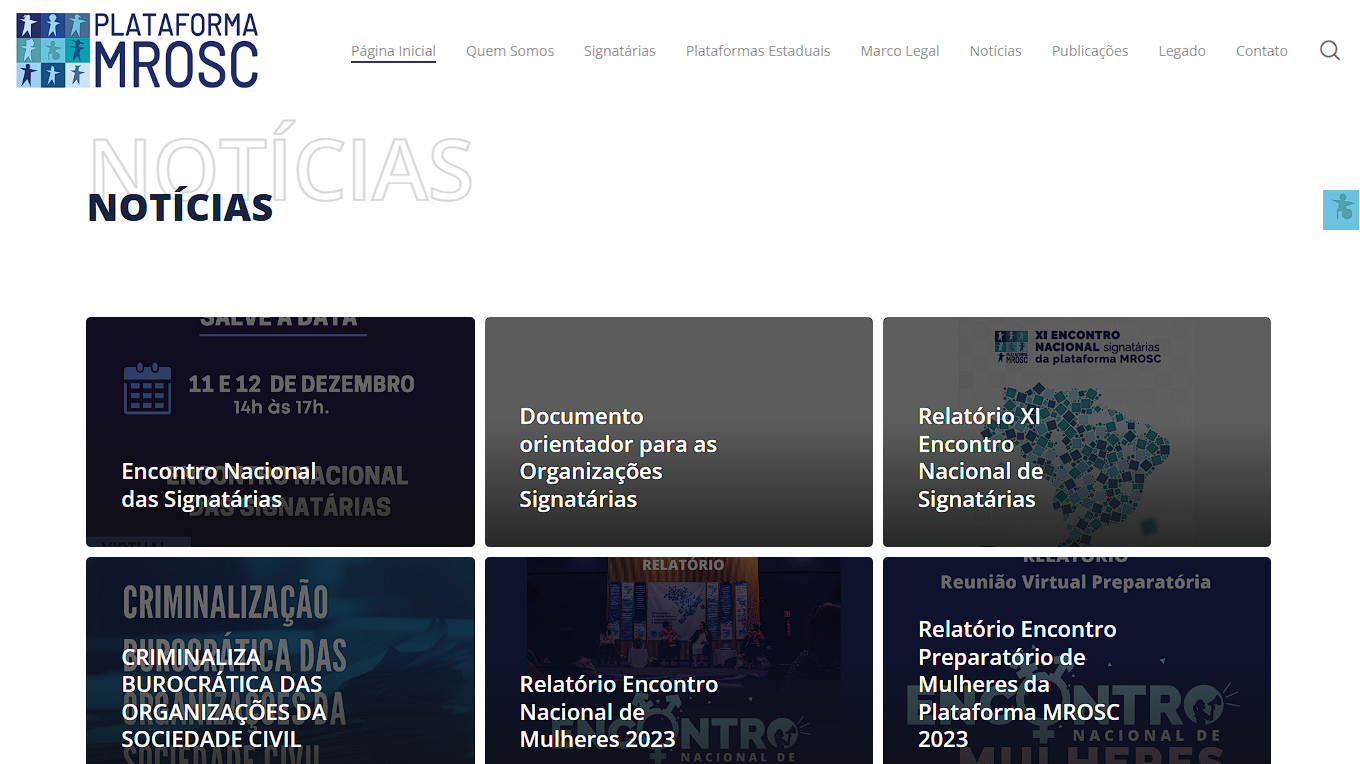Open Documento orientador para as Organizações card
Screen dimensions: 1360x764
pos(679,432)
